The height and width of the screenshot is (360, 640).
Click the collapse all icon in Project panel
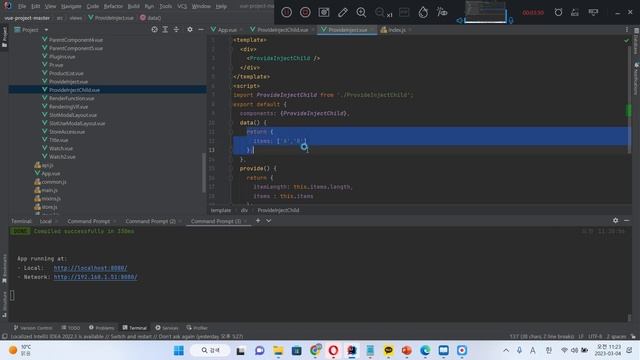[x=176, y=29]
